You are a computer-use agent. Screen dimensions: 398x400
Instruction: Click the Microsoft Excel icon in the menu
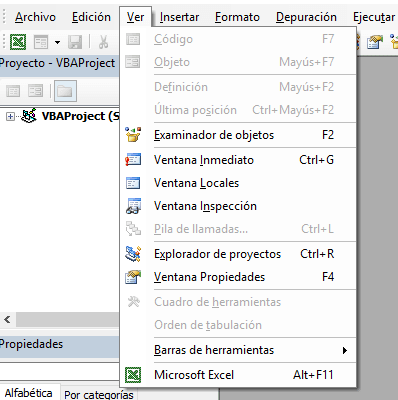133,375
